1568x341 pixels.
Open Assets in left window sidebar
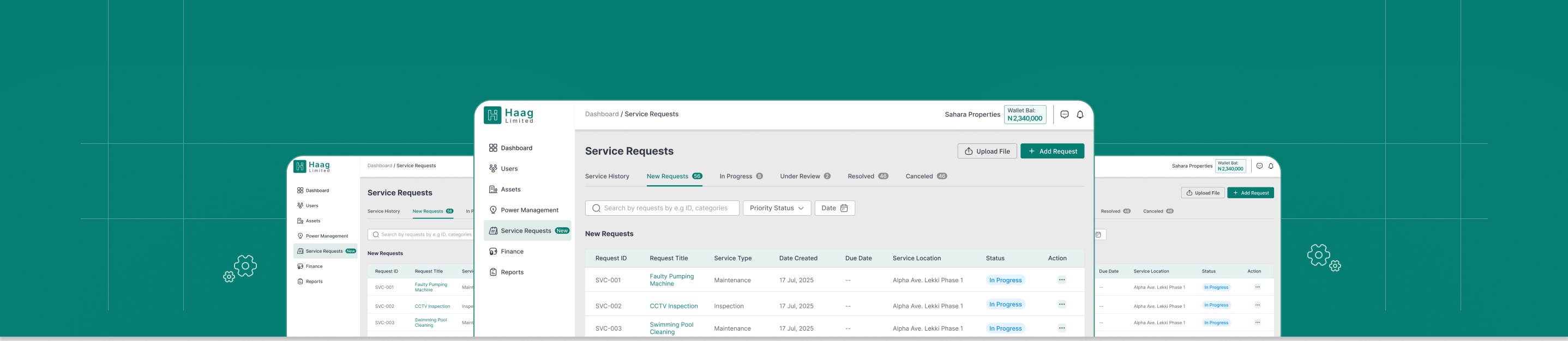point(309,221)
